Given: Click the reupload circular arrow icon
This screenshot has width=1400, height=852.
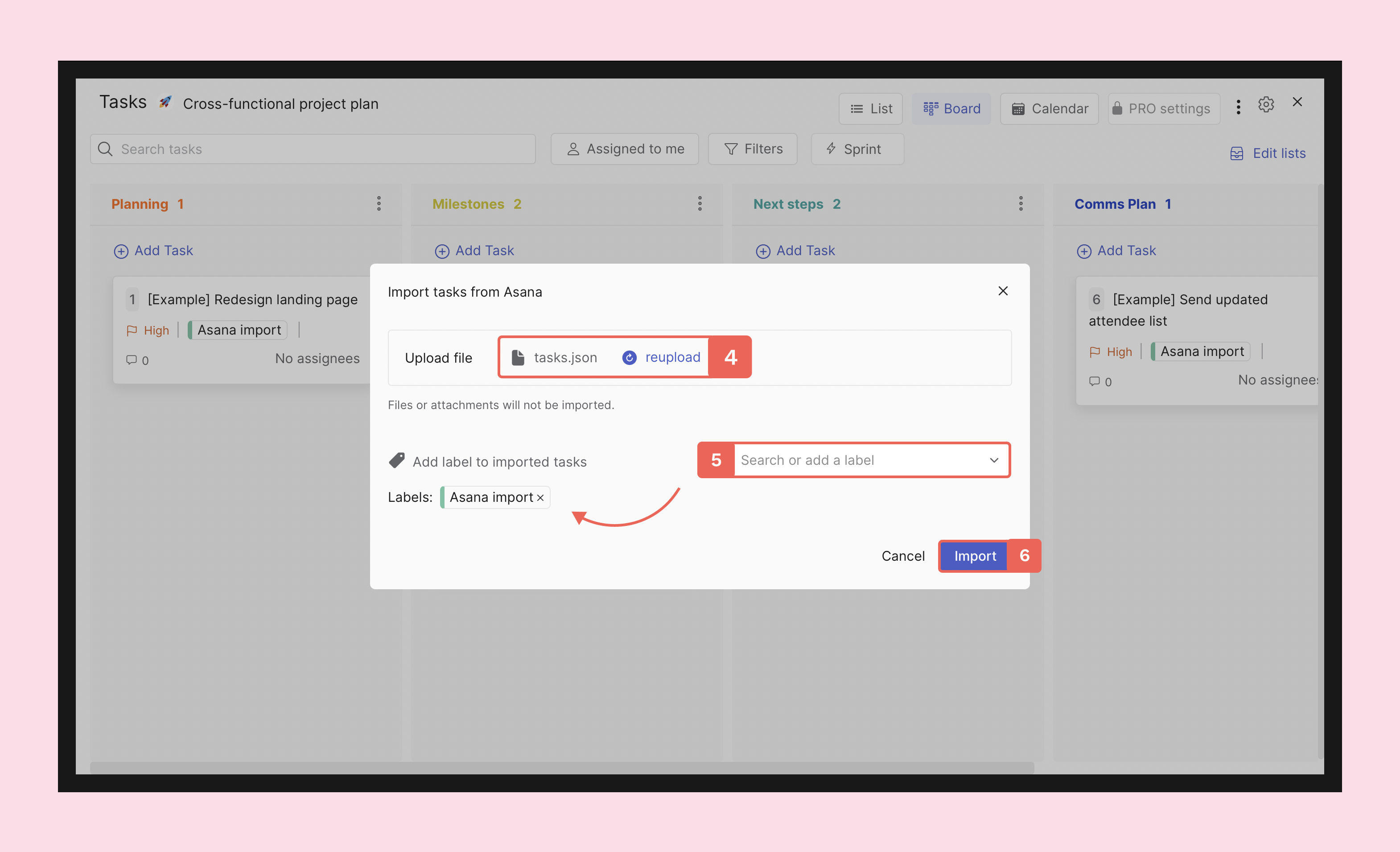Looking at the screenshot, I should pyautogui.click(x=629, y=357).
